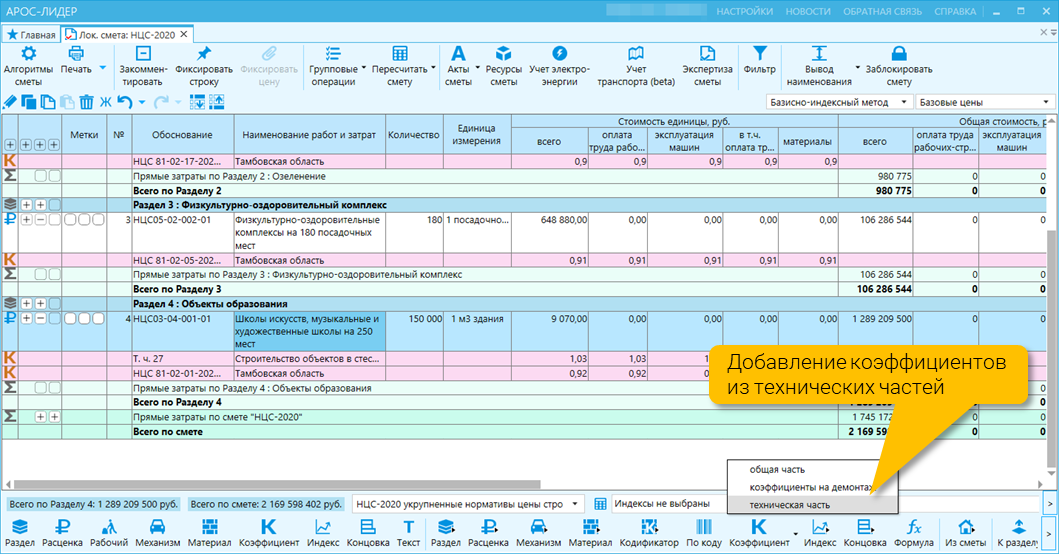Expand Раздел 3 plus button
Screen dimensions: 1059x554
point(26,205)
